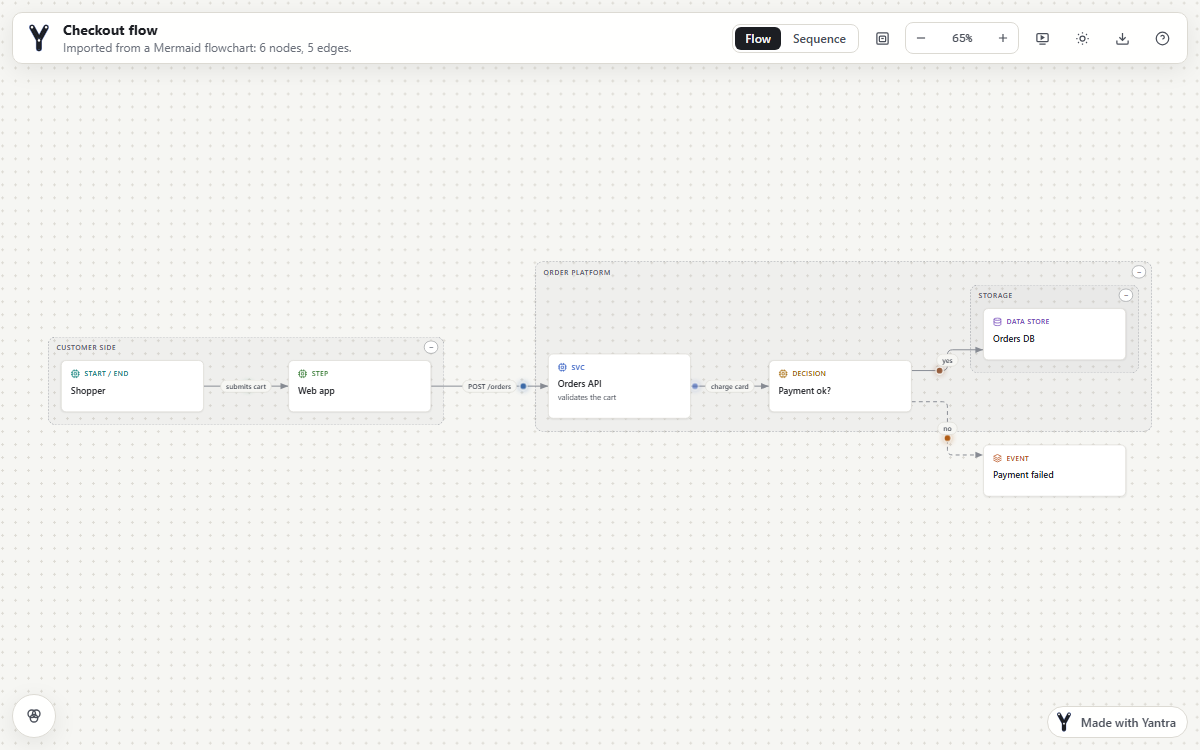The height and width of the screenshot is (750, 1200).
Task: Collapse the Storage group
Action: (x=1126, y=295)
